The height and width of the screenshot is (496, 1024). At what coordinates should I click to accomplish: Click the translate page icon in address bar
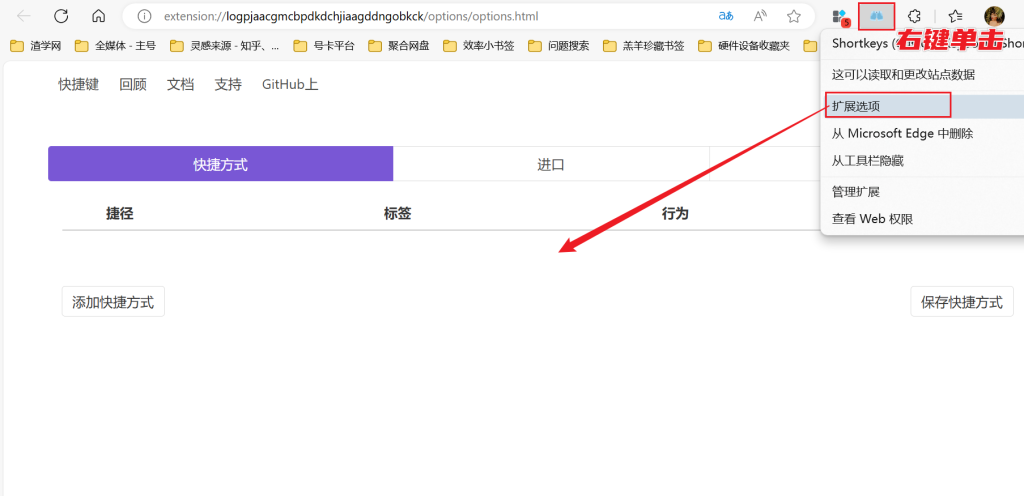point(727,16)
